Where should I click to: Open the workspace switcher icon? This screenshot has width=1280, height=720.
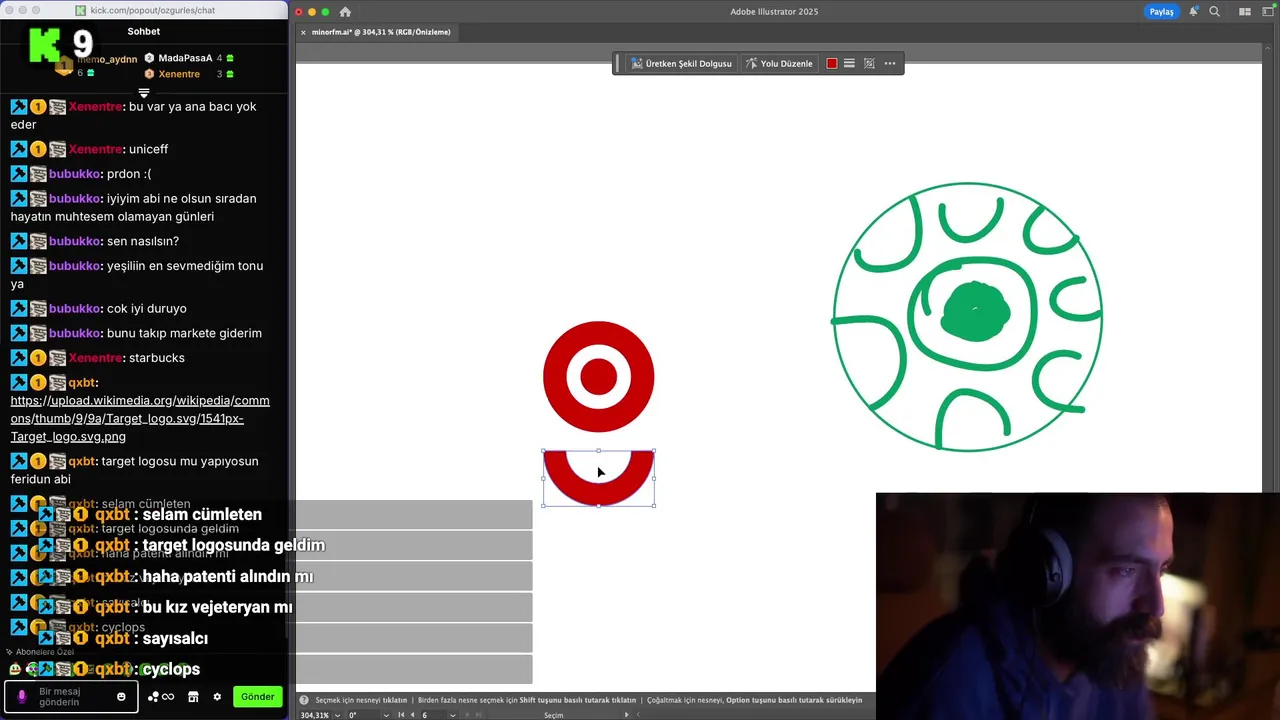point(1267,12)
